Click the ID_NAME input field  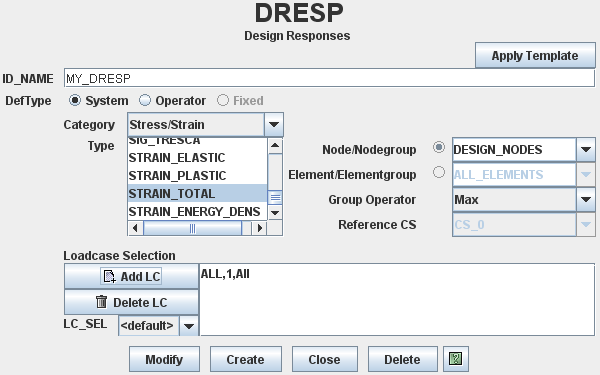329,78
